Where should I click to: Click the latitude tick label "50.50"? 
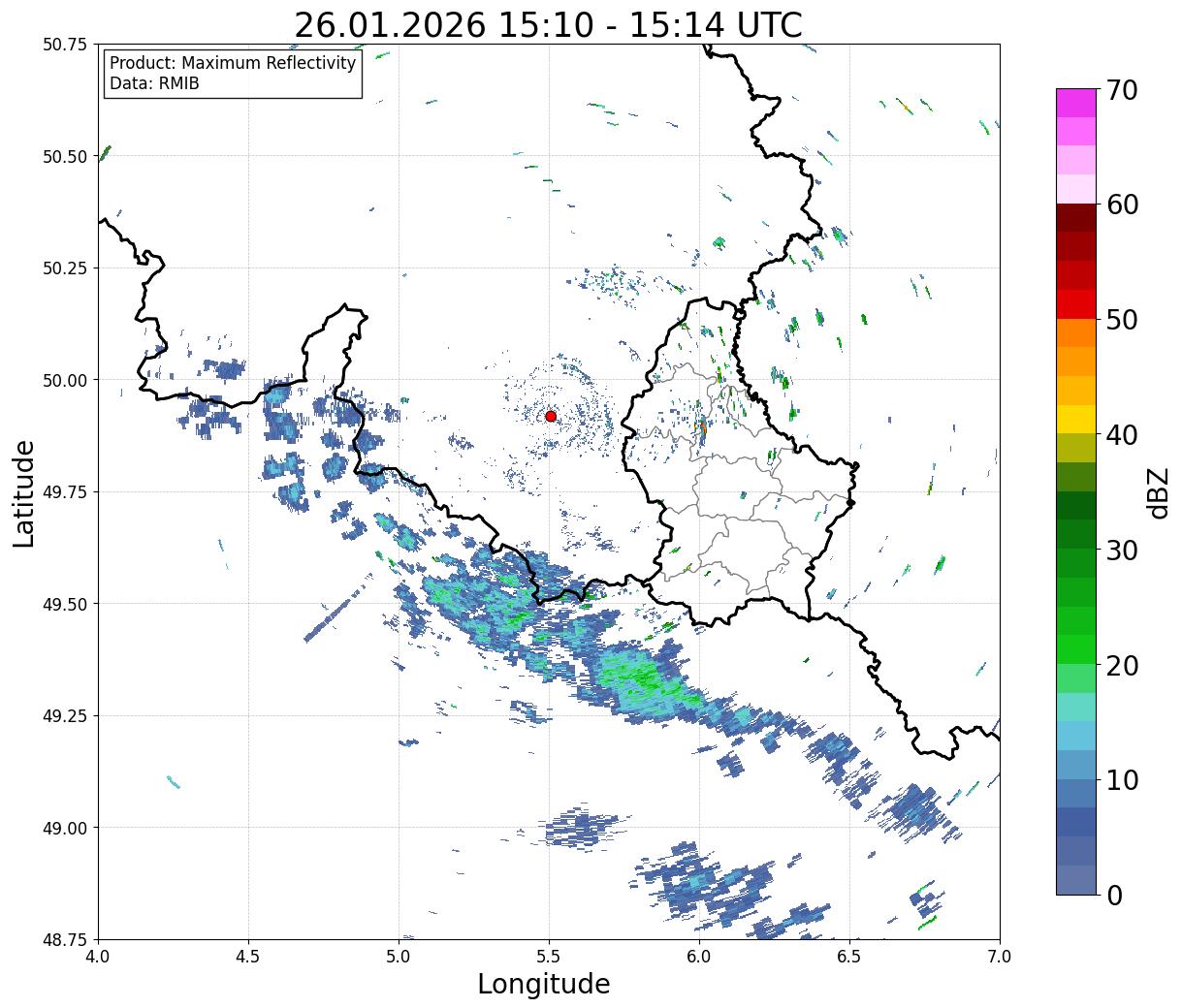(65, 156)
